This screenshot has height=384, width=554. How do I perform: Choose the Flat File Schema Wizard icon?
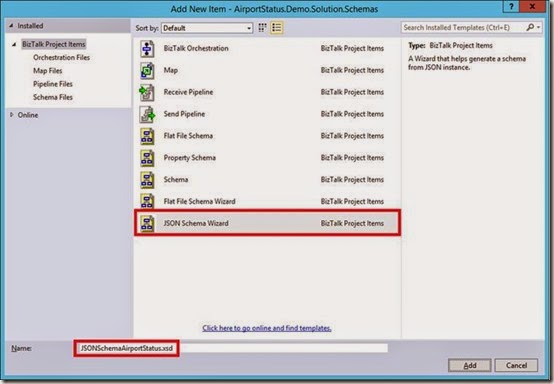147,202
